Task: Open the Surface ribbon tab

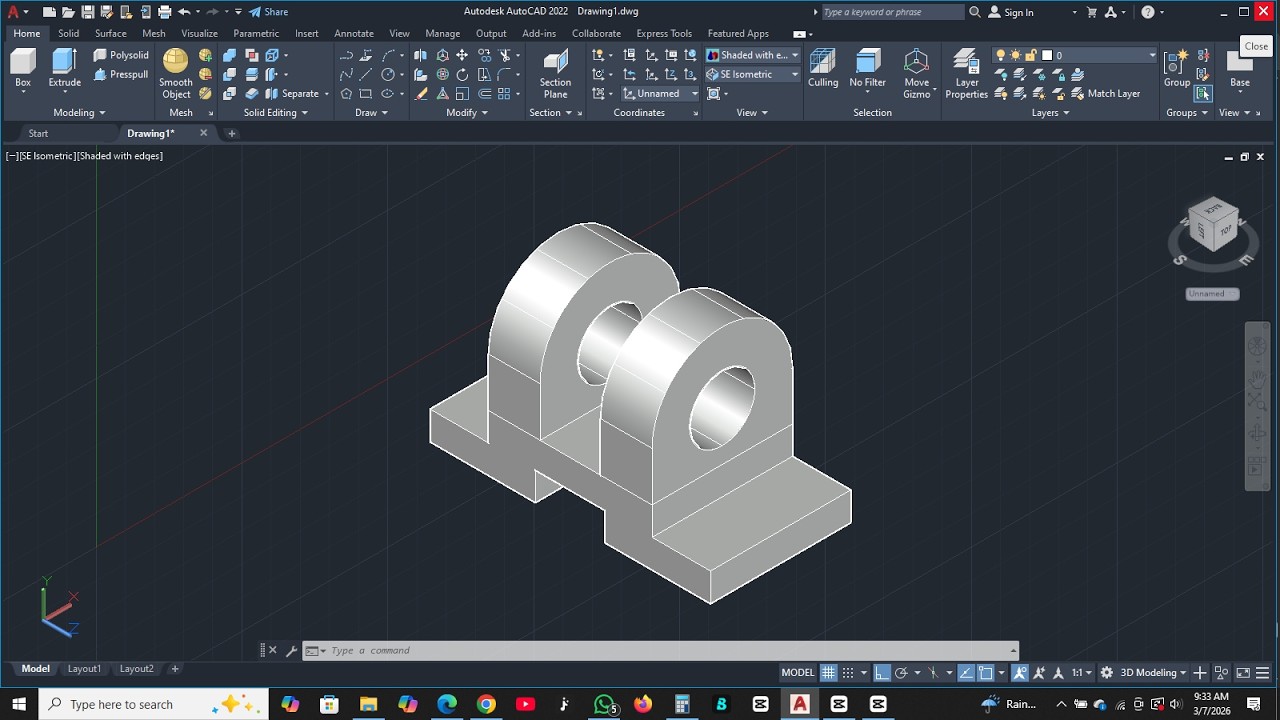Action: [x=111, y=33]
